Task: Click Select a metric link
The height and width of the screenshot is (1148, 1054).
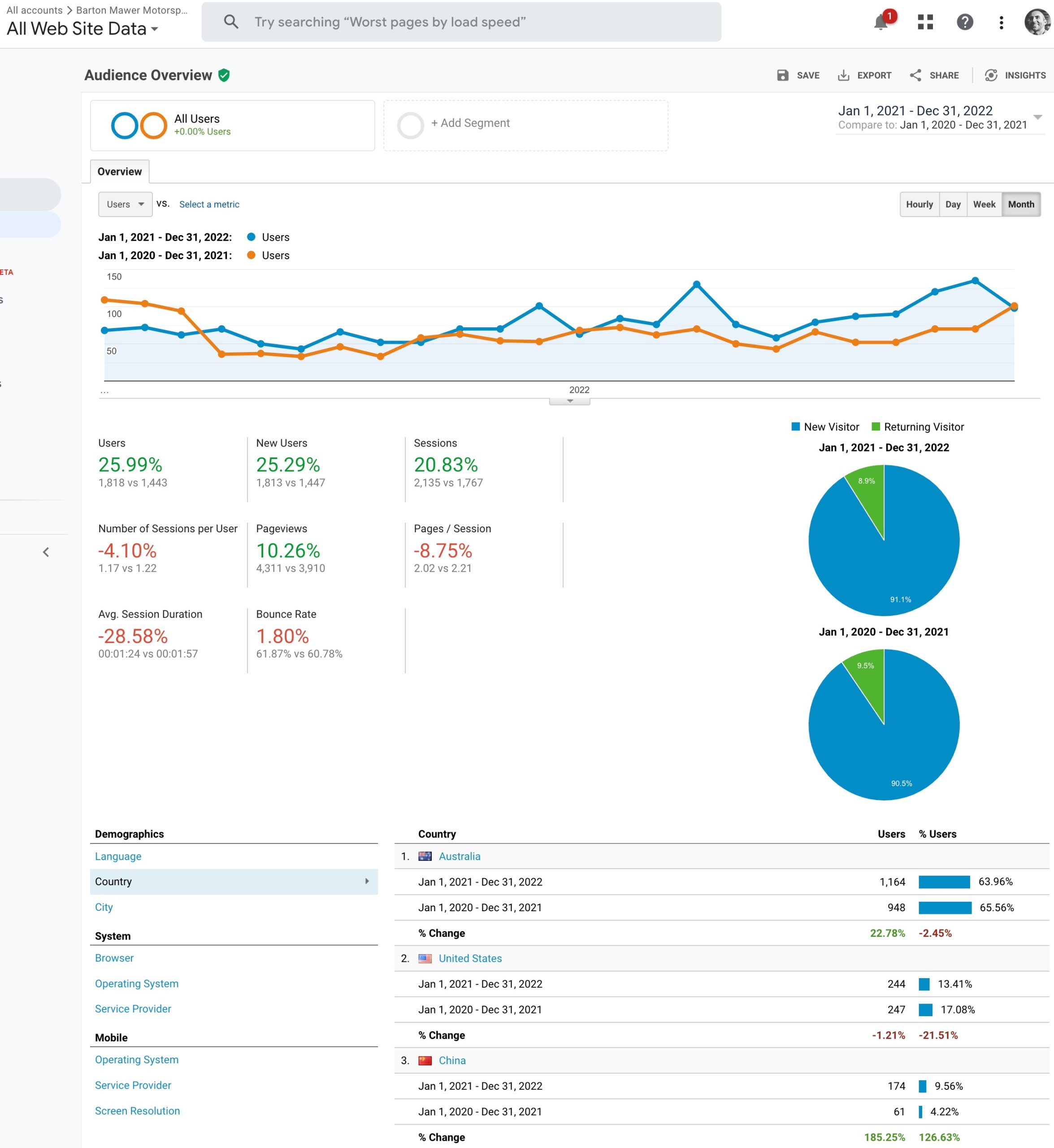Action: 209,204
